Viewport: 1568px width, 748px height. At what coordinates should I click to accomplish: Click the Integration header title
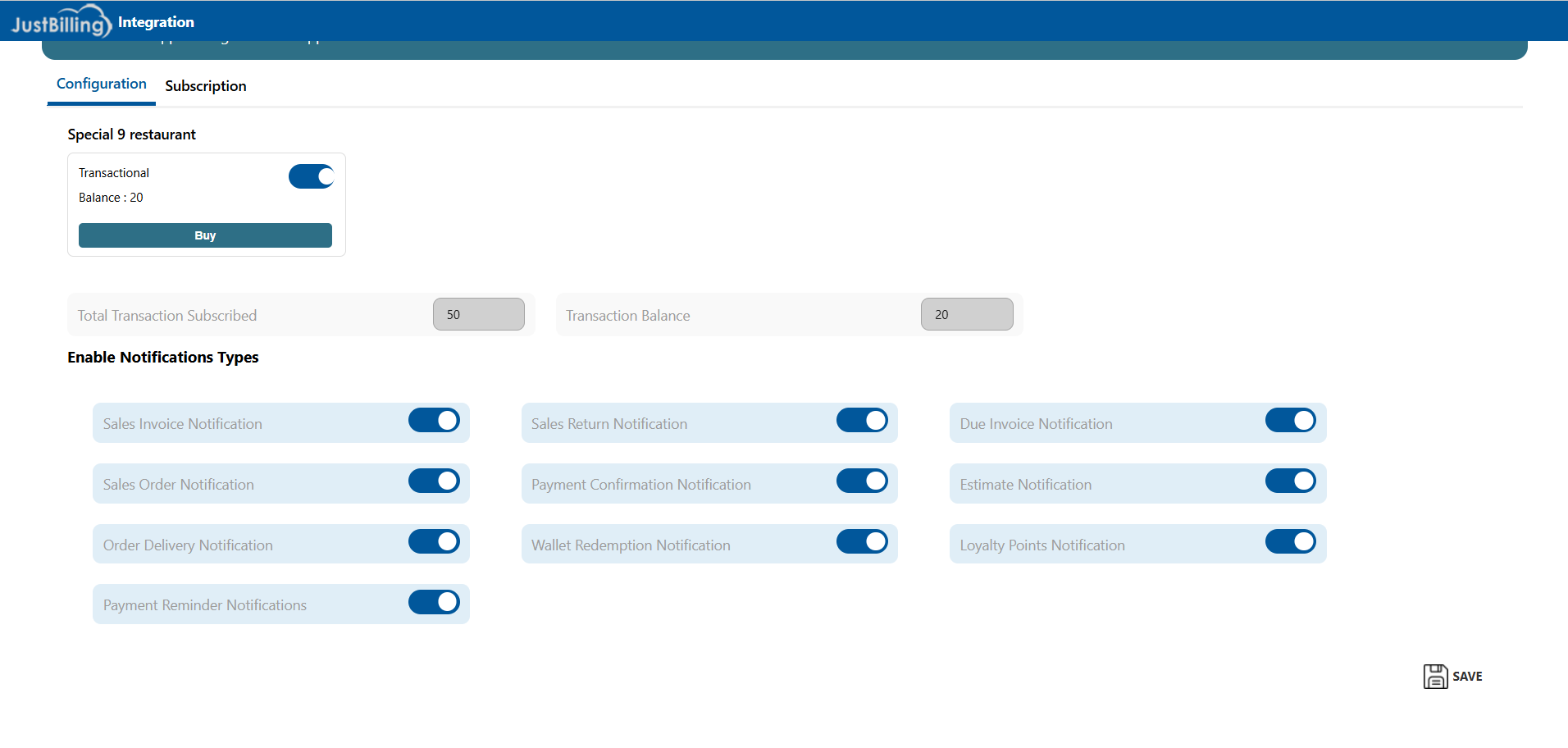pyautogui.click(x=156, y=22)
